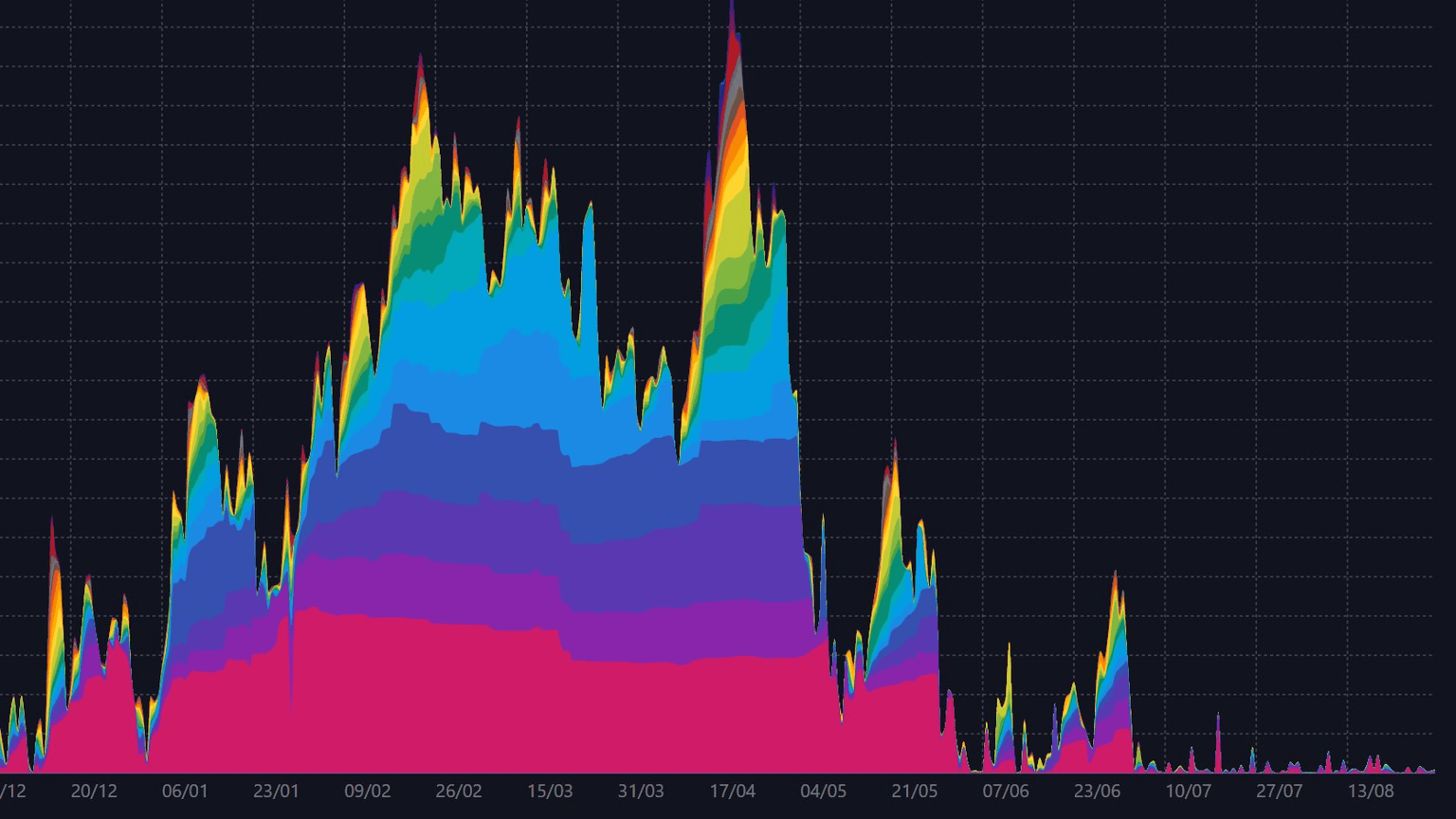Click the 21/05 axis label
The height and width of the screenshot is (819, 1456).
(x=913, y=788)
